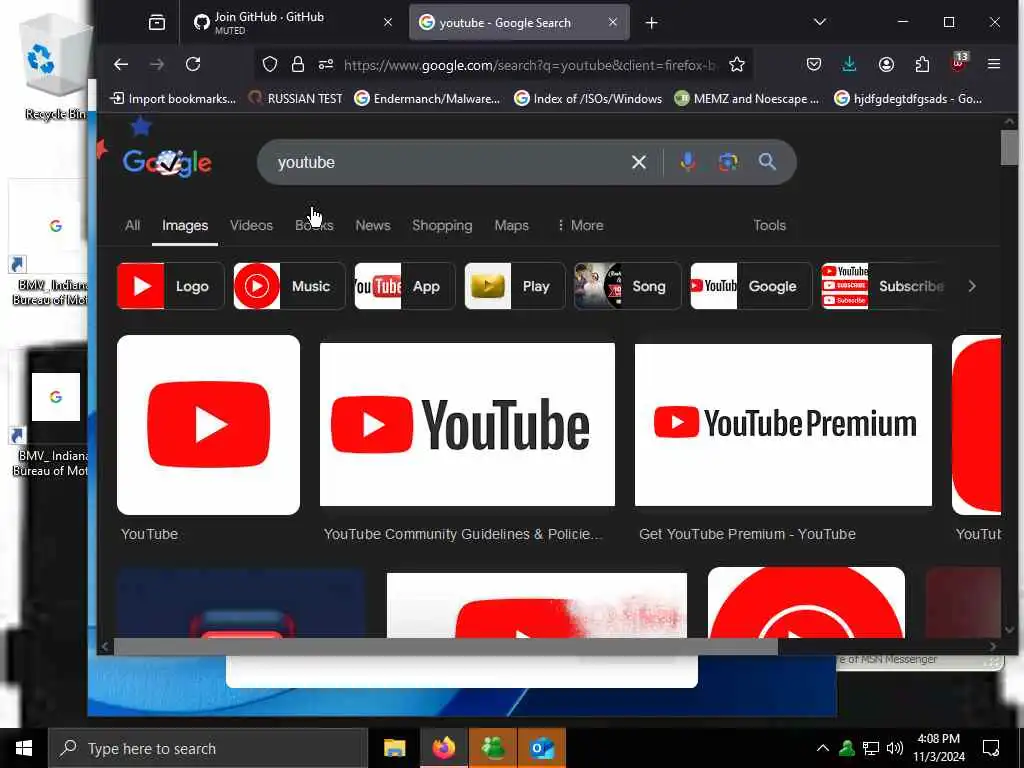Open the notification center

(991, 748)
